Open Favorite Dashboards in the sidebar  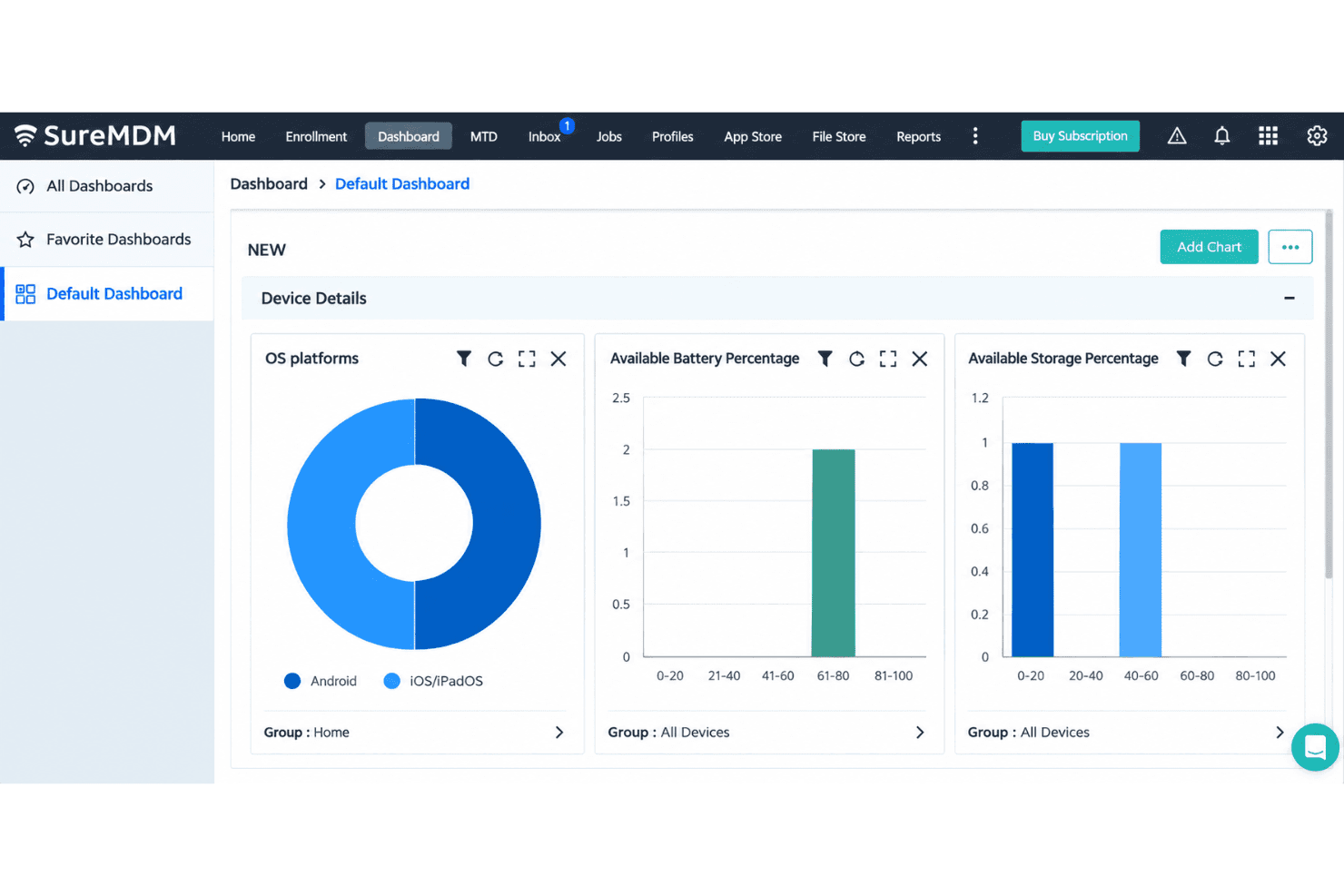(107, 240)
